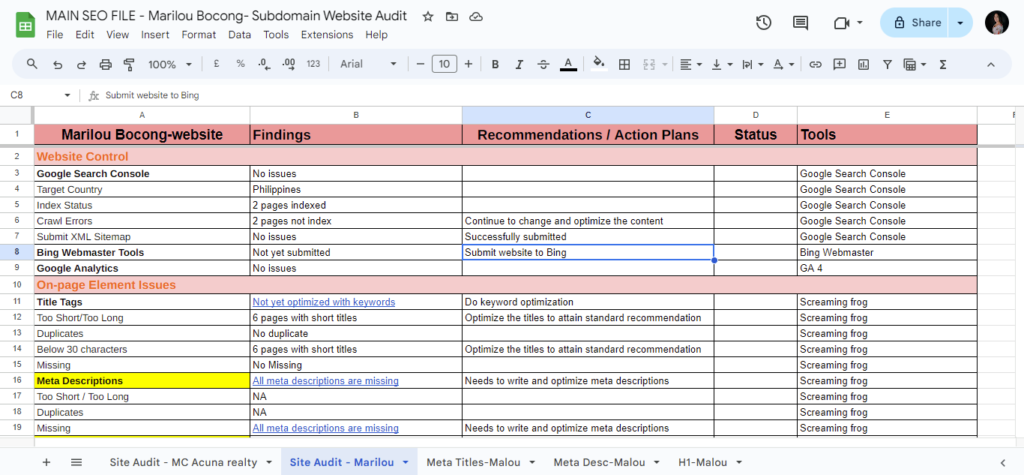
Task: Format as currency pound
Action: coord(216,64)
